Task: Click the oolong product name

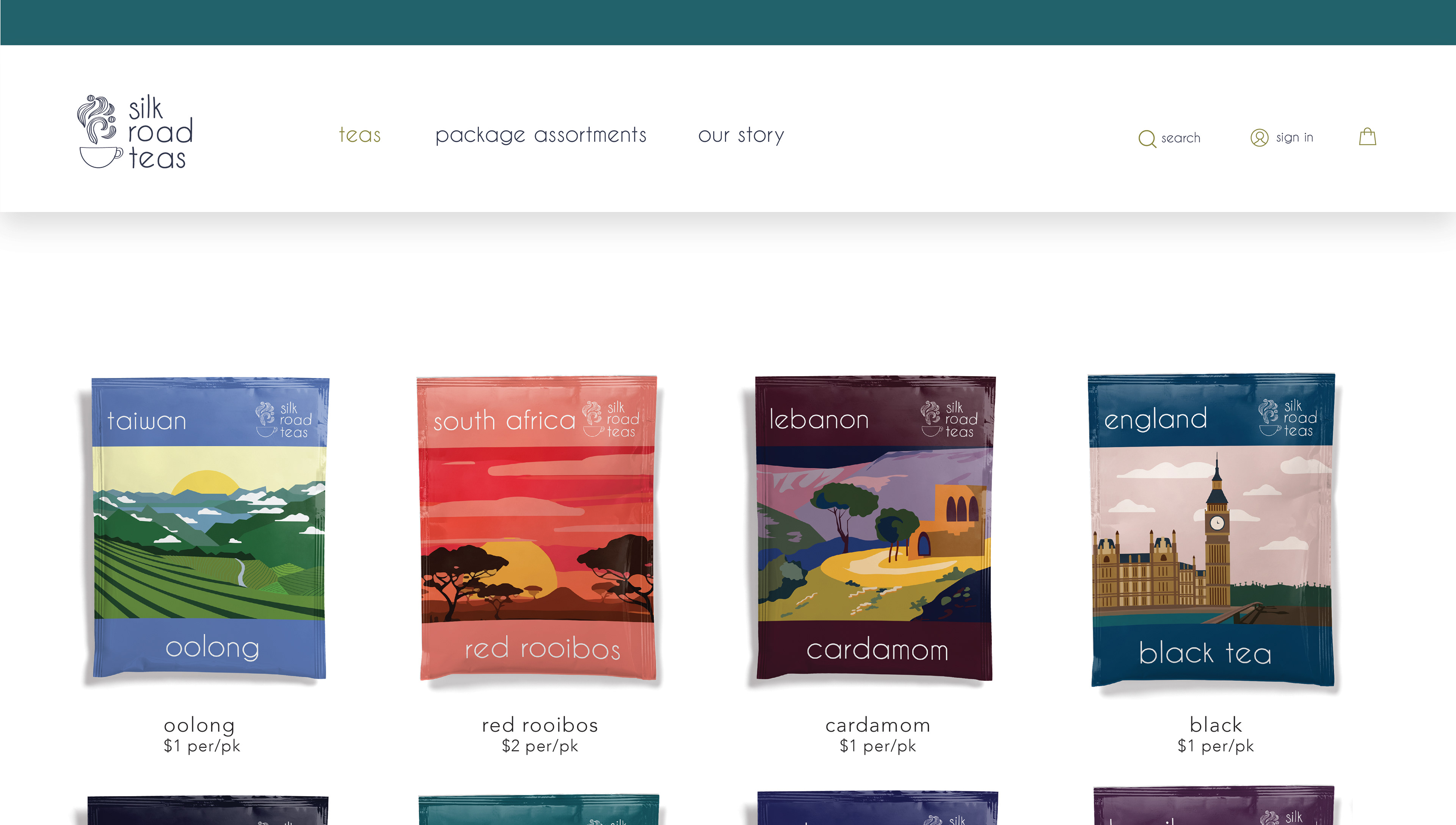Action: [199, 725]
